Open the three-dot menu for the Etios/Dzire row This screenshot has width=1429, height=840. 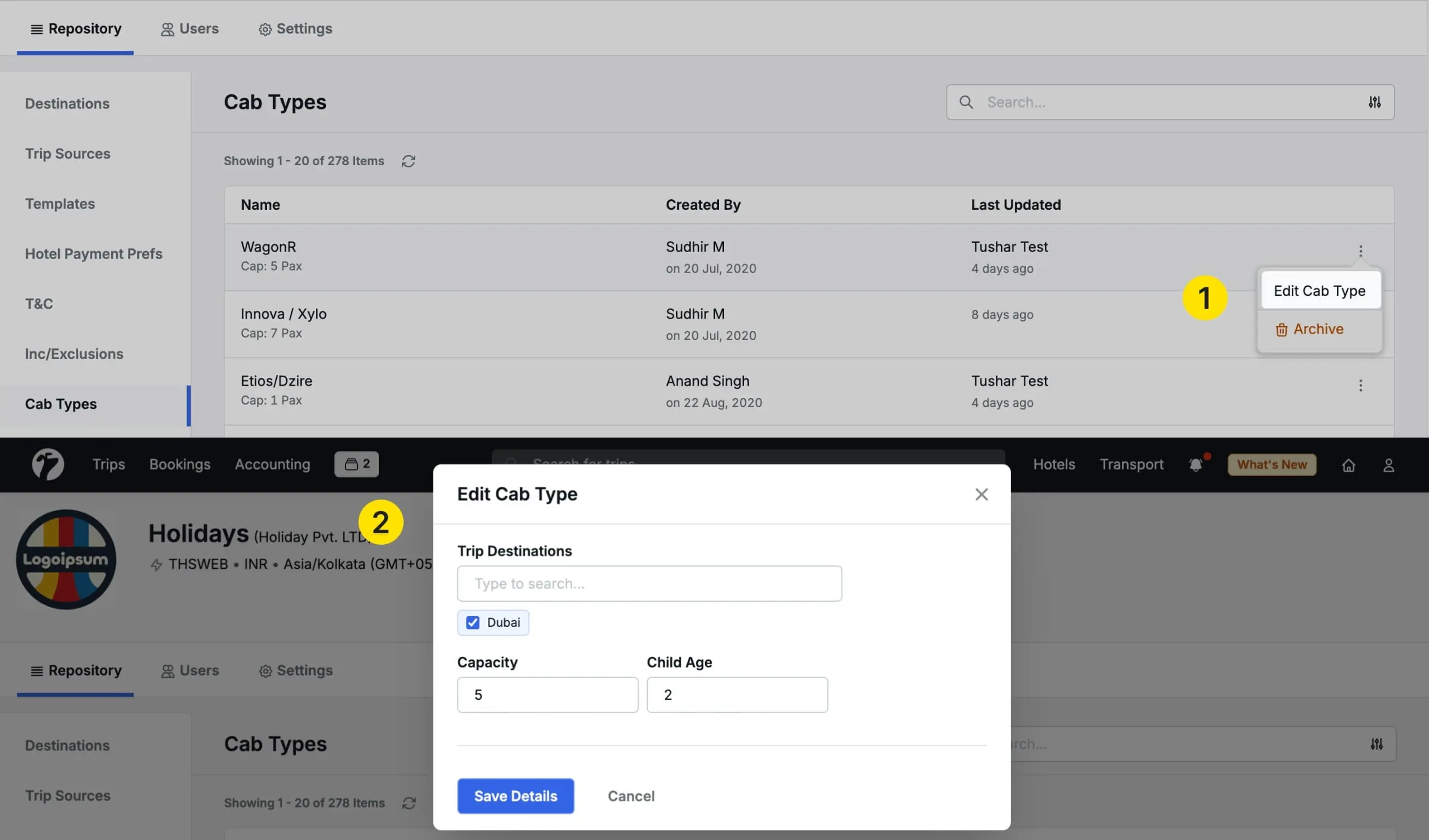pos(1360,386)
